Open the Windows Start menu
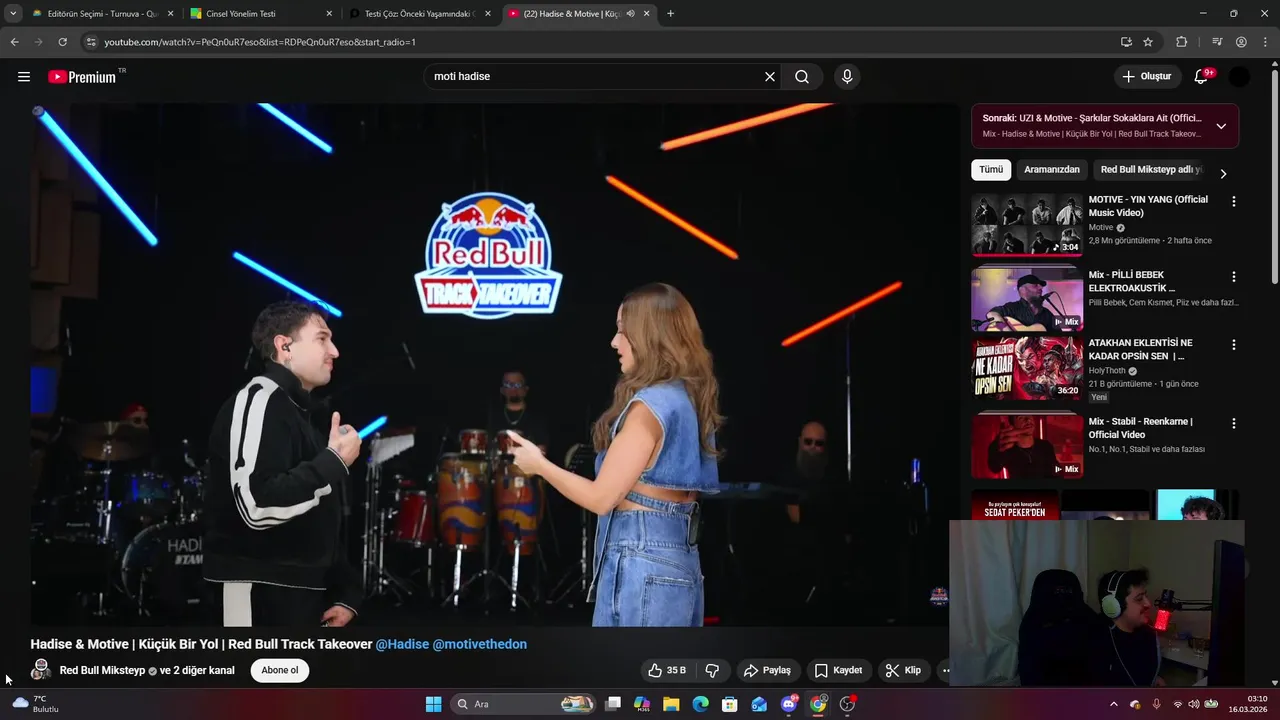The height and width of the screenshot is (720, 1280). click(433, 704)
